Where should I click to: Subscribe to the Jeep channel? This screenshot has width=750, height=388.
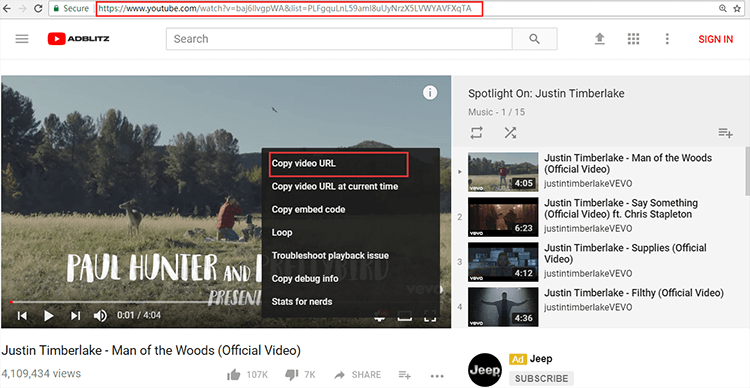(541, 378)
